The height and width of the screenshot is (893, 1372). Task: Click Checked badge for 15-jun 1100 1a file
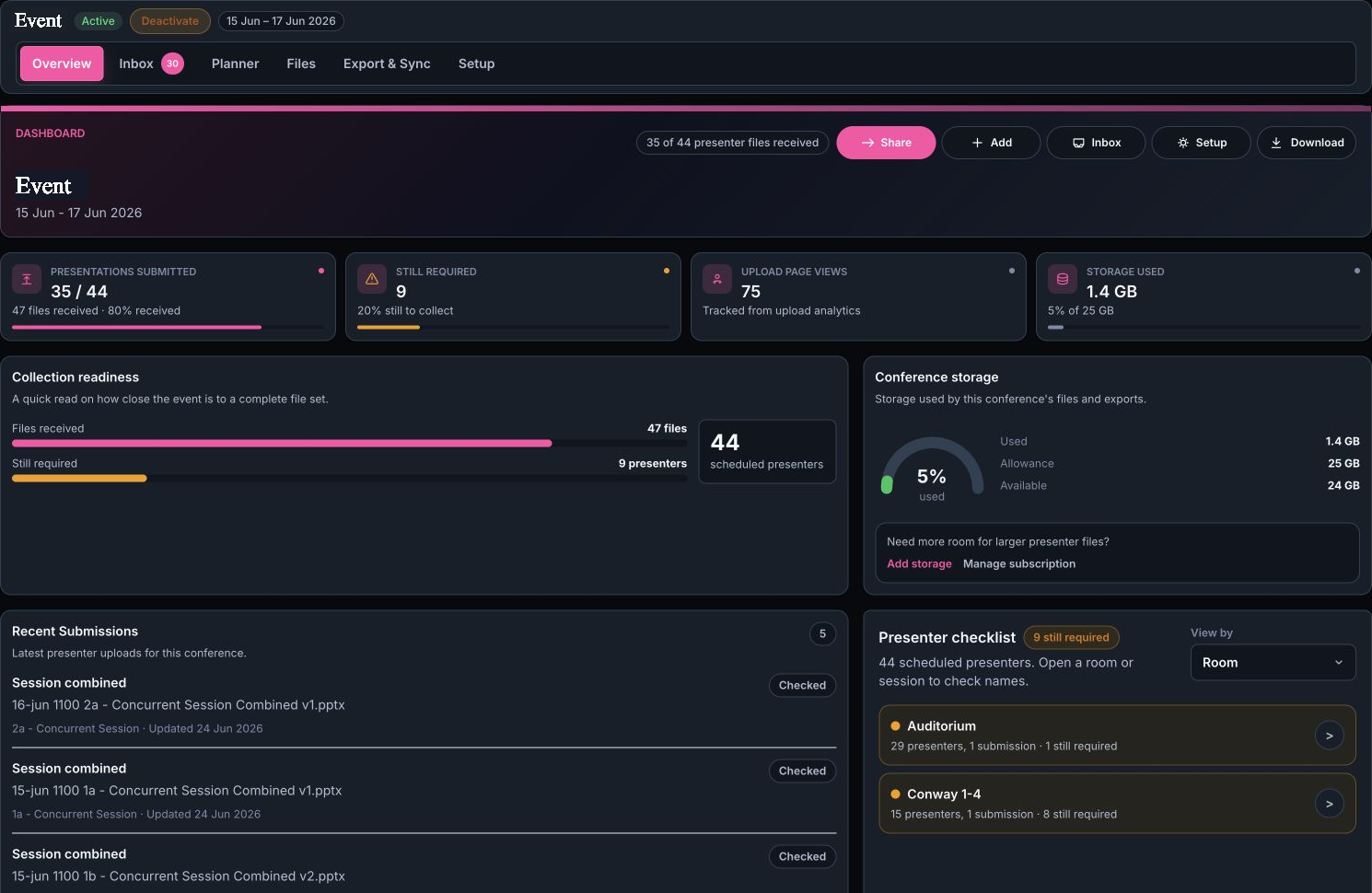pyautogui.click(x=802, y=771)
